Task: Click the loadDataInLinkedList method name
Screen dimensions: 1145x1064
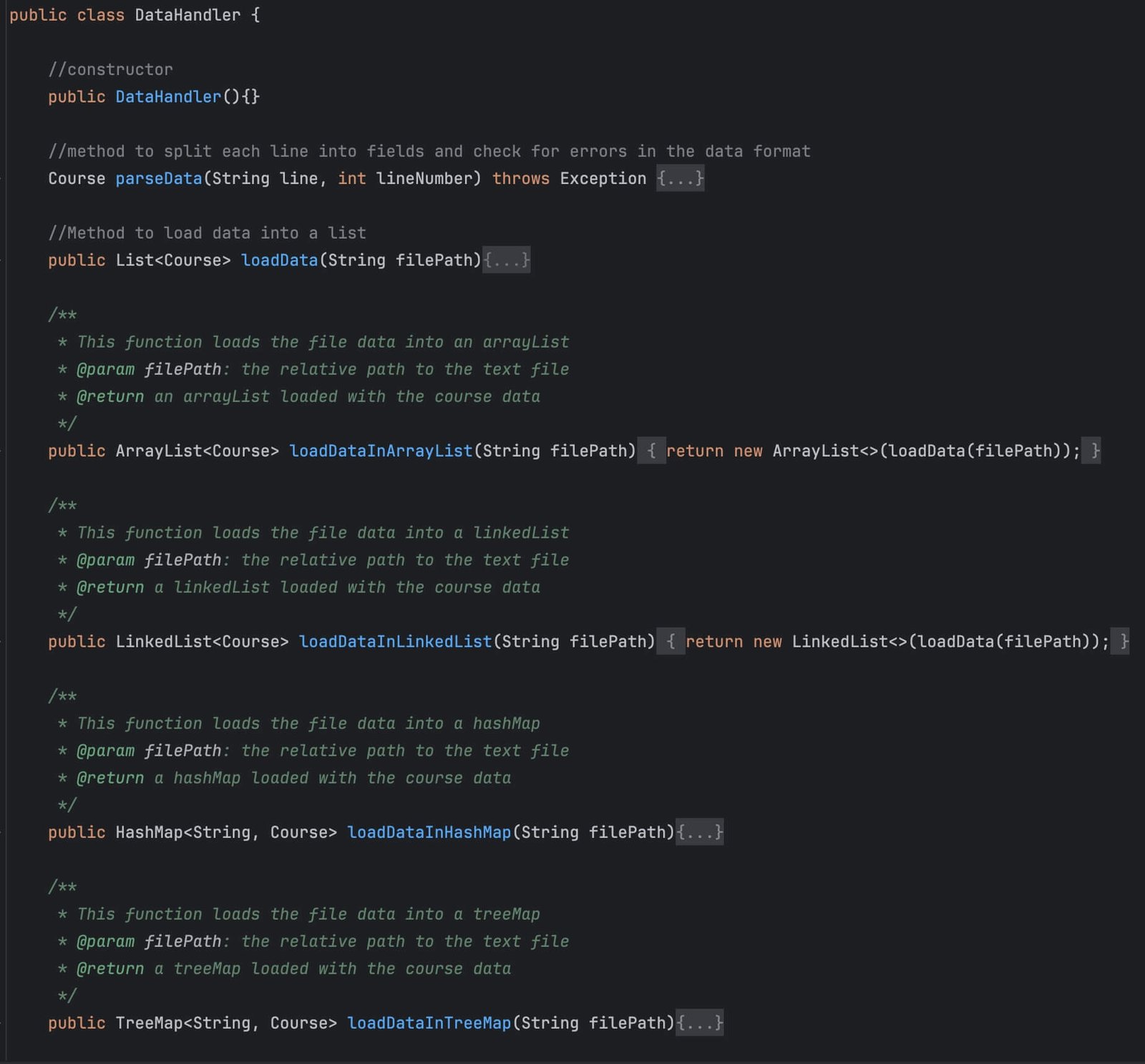Action: click(395, 642)
